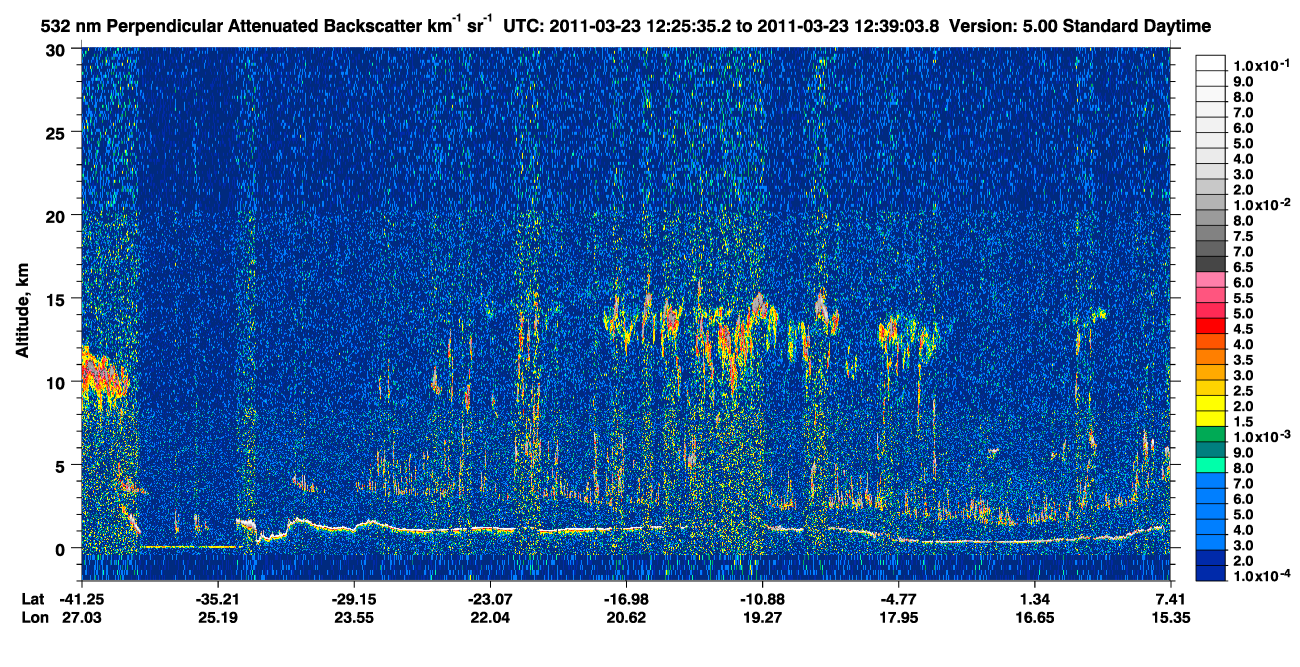Viewport: 1300px width, 667px height.
Task: Click the altitude tick label 10
Action: point(55,381)
